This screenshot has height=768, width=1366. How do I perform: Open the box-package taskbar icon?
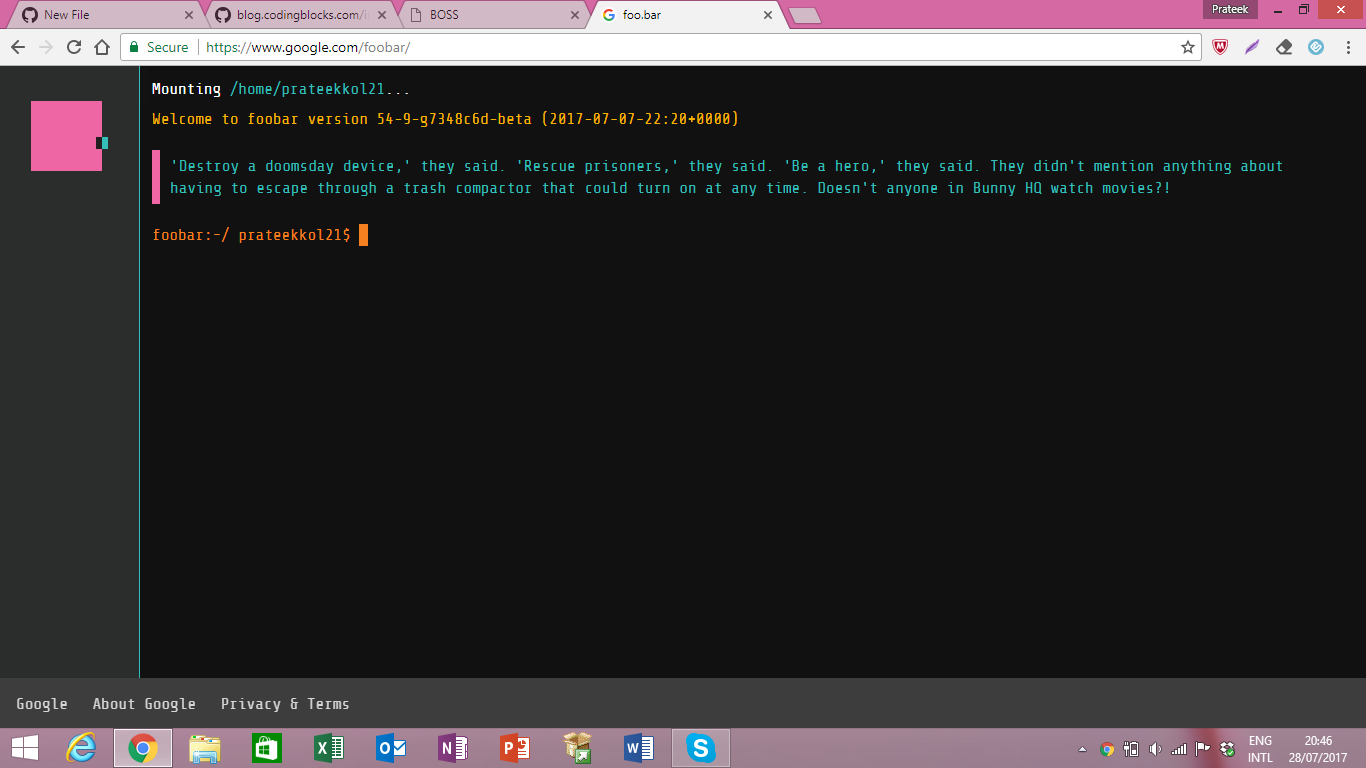point(577,748)
